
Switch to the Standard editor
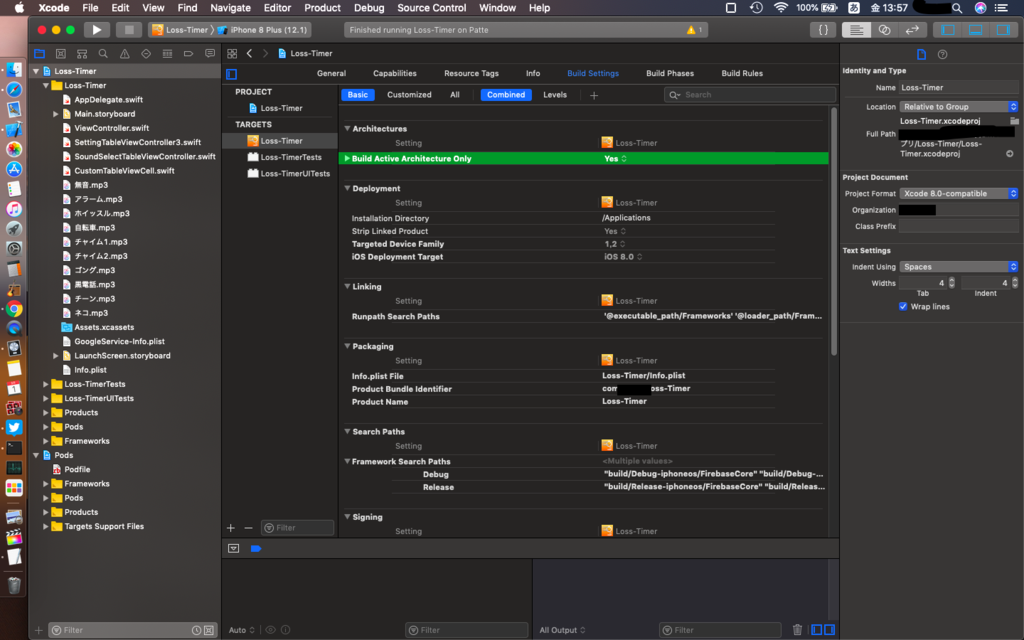[x=856, y=29]
